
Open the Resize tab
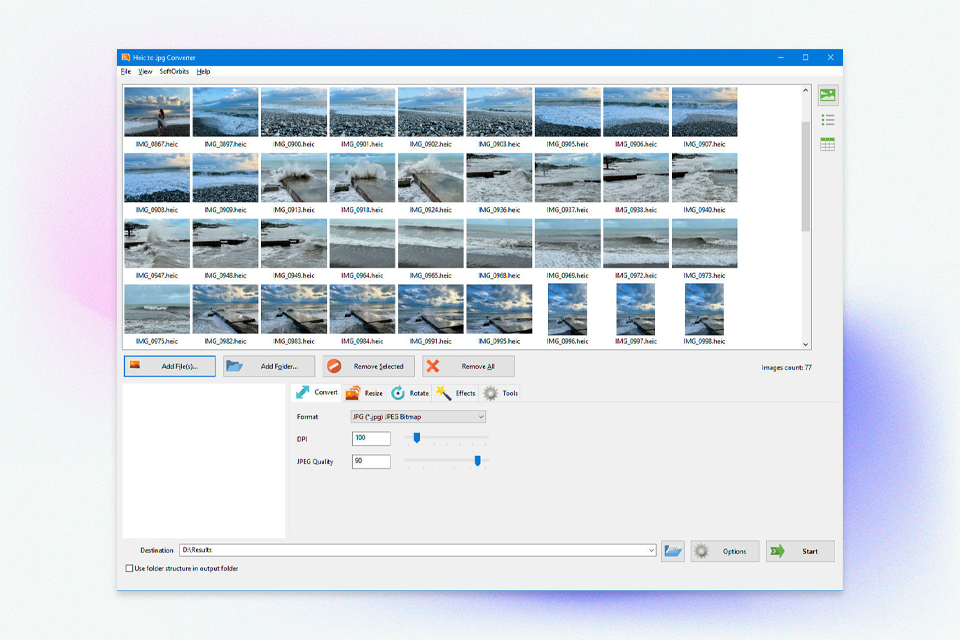(364, 393)
